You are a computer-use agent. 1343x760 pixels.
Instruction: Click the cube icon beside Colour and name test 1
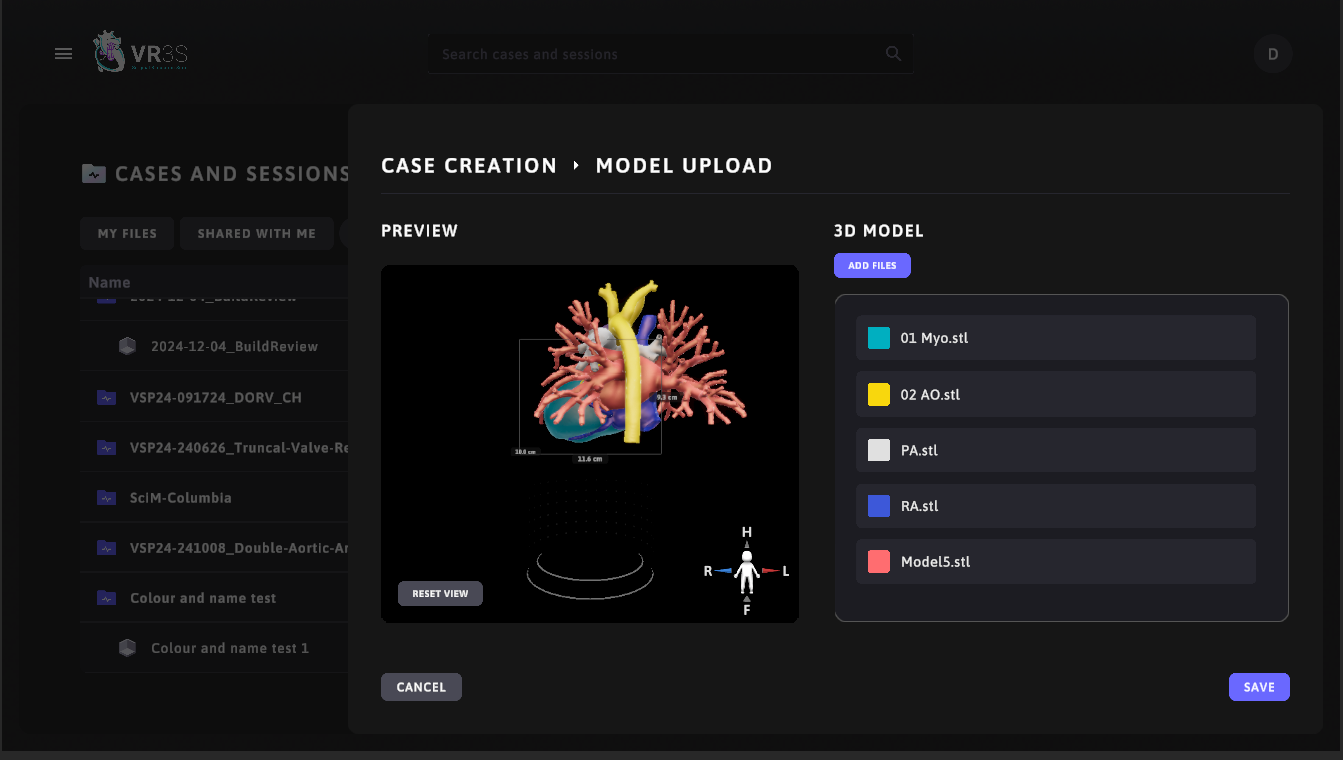coord(127,648)
